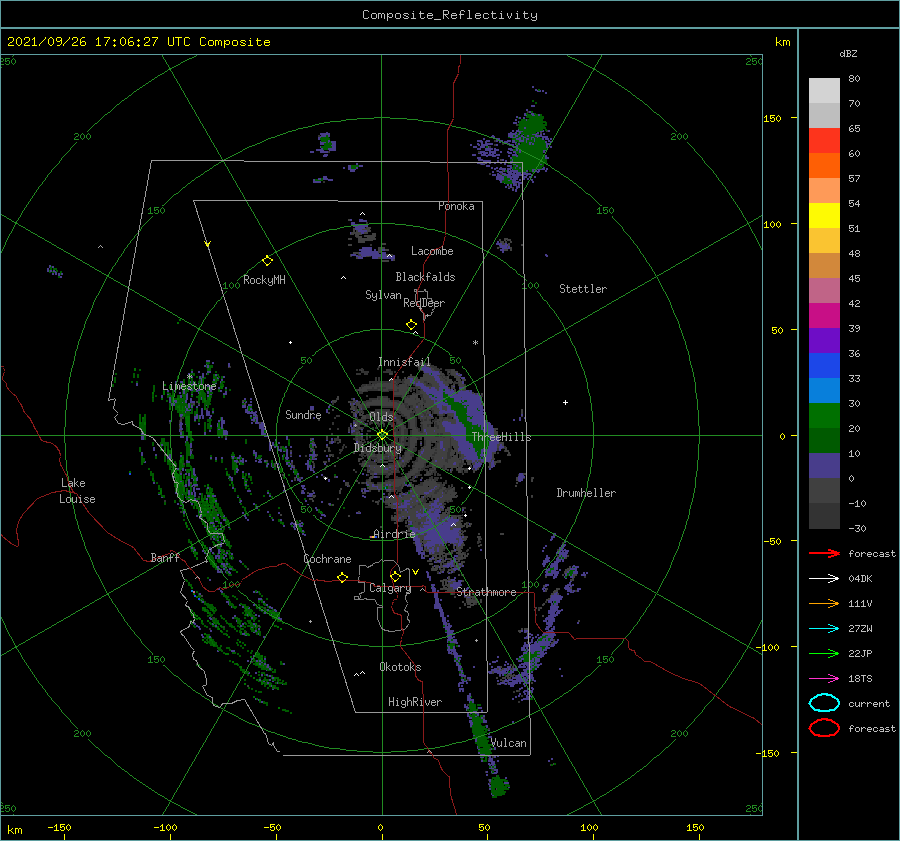Click the Innisfail town label
This screenshot has width=900, height=841.
[404, 362]
